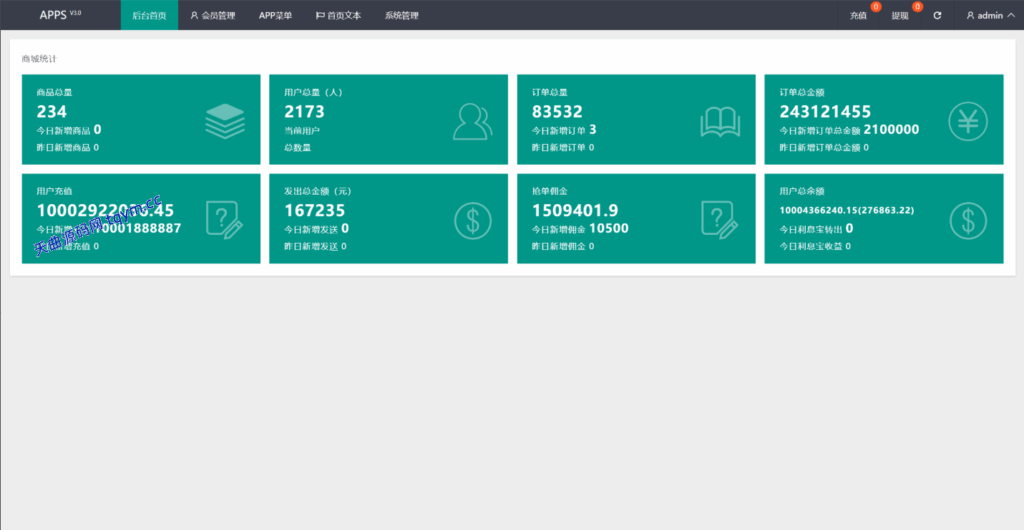Click the 今日新增订单 3 line
Viewport: 1024px width, 530px height.
pos(564,130)
